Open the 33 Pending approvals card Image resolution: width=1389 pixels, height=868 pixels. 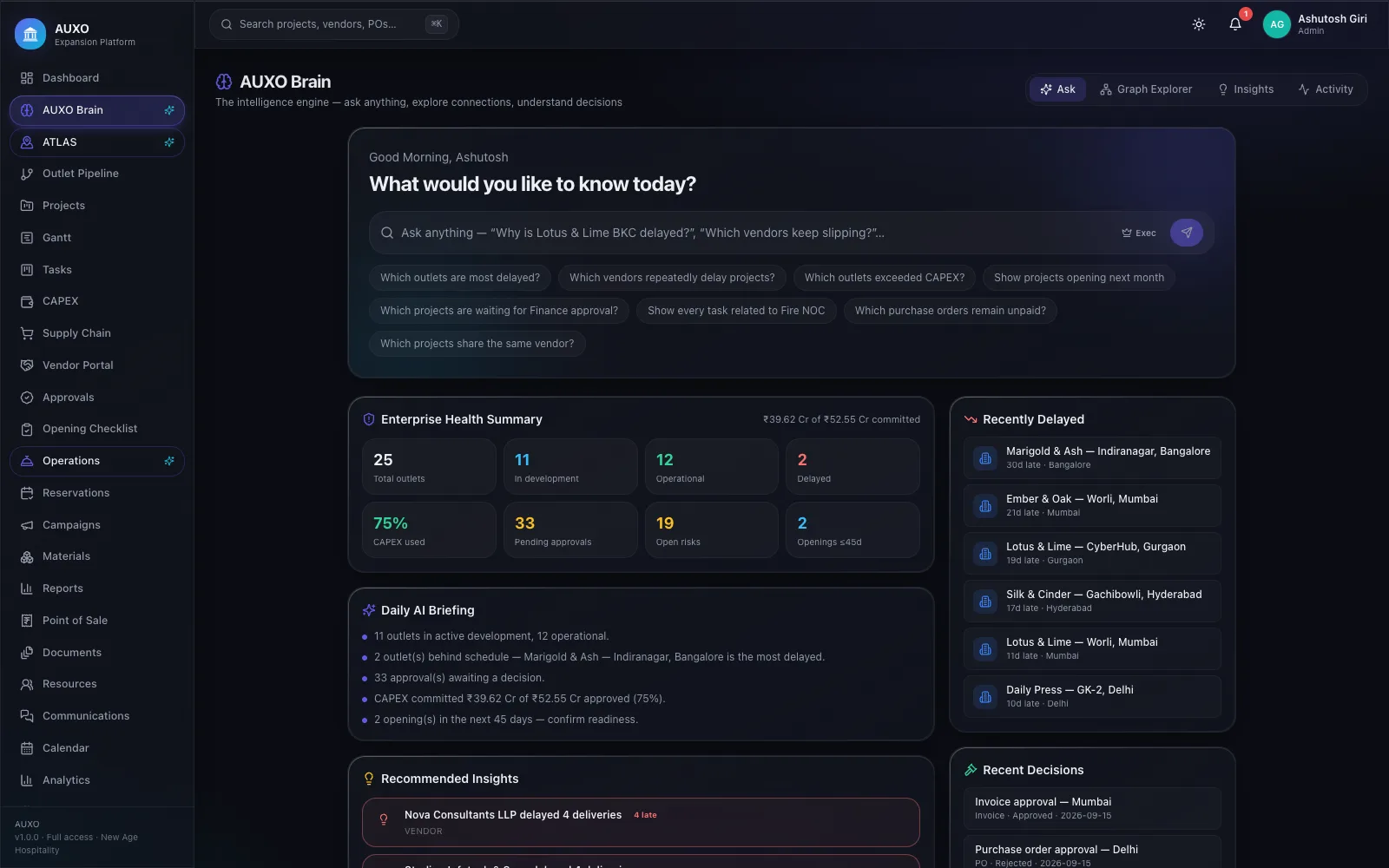tap(570, 530)
